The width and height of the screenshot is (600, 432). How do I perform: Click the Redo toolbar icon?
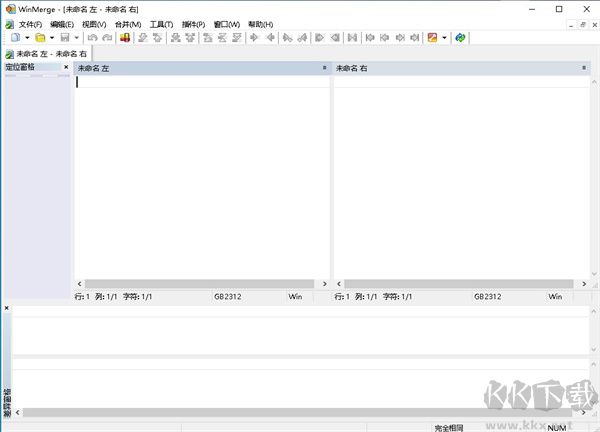point(106,38)
